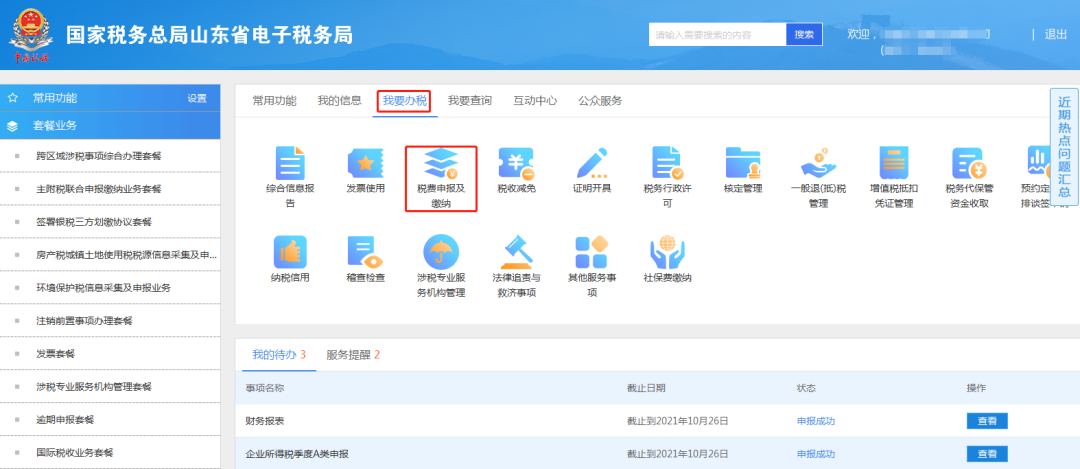1080x469 pixels.
Task: Switch to 我要查询 tab
Action: tap(470, 101)
